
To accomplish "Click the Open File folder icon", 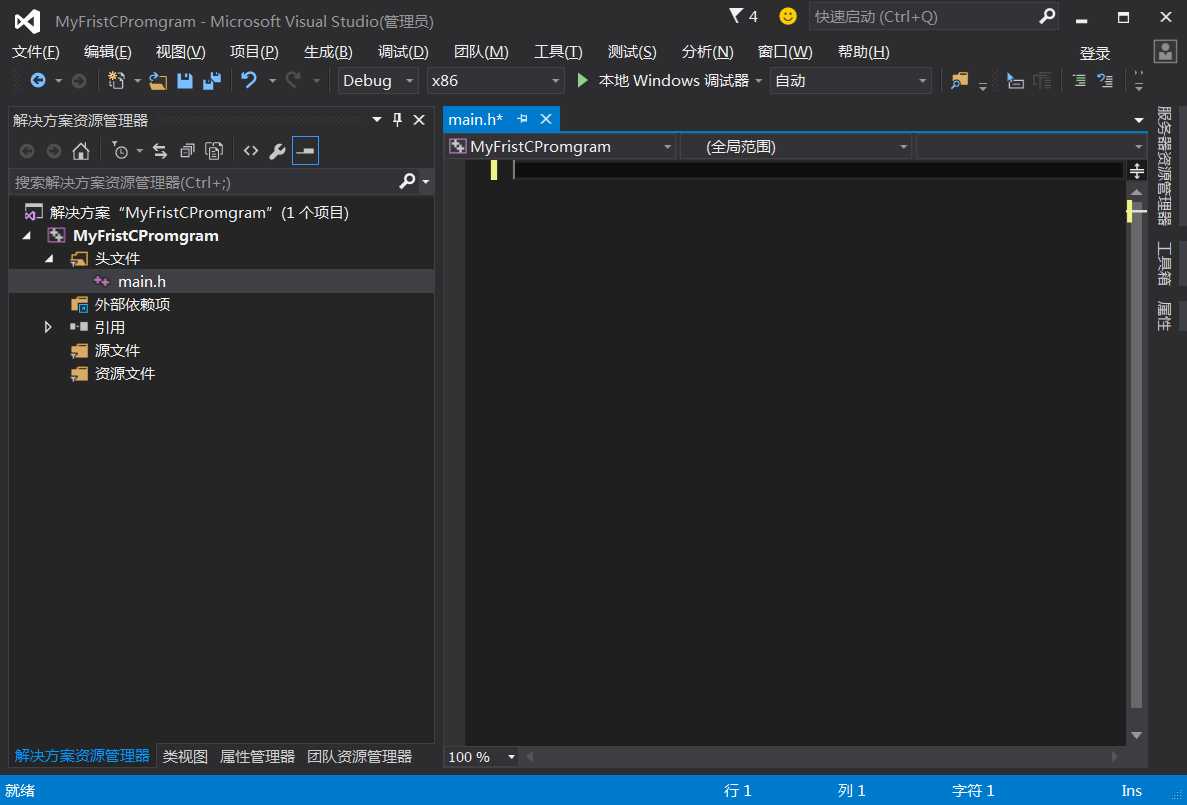I will point(157,80).
